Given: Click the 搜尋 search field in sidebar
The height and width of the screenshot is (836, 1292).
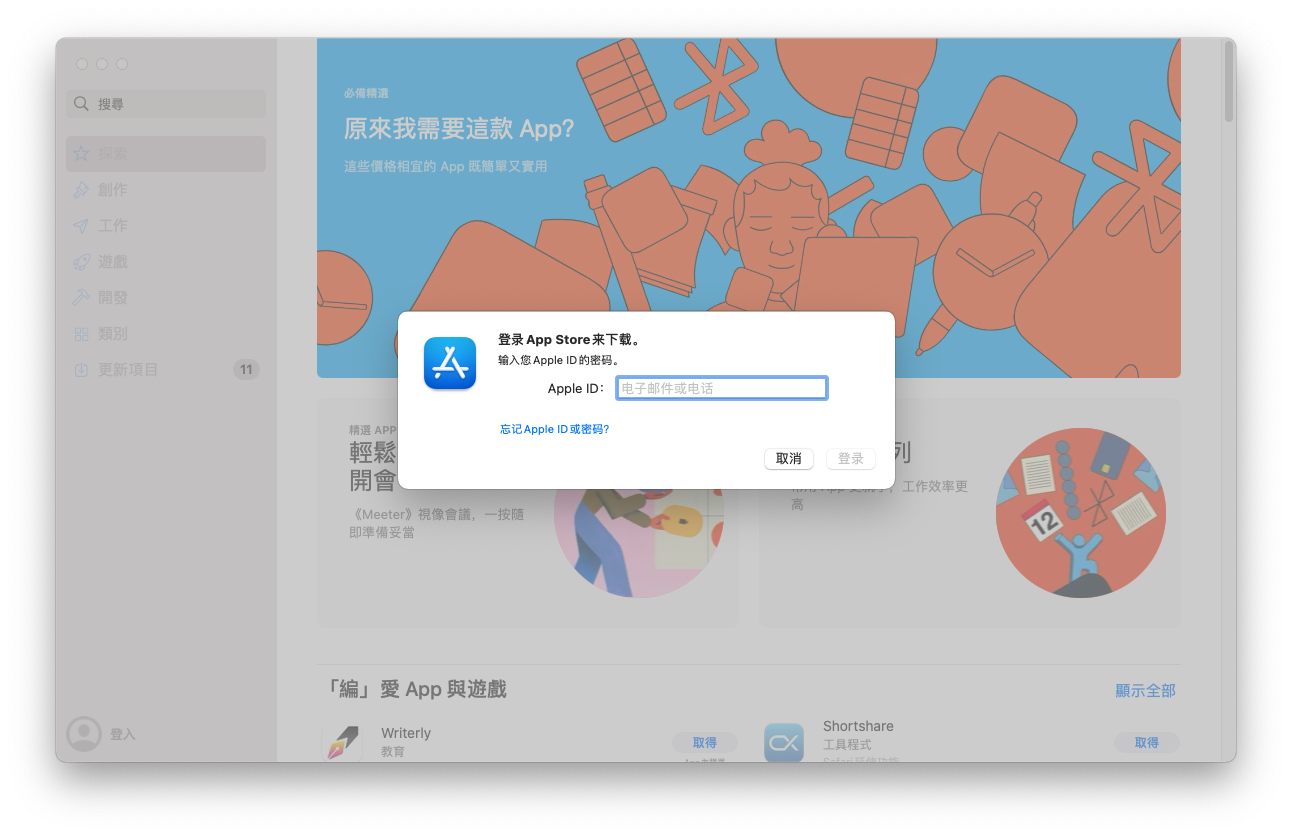Looking at the screenshot, I should (166, 104).
